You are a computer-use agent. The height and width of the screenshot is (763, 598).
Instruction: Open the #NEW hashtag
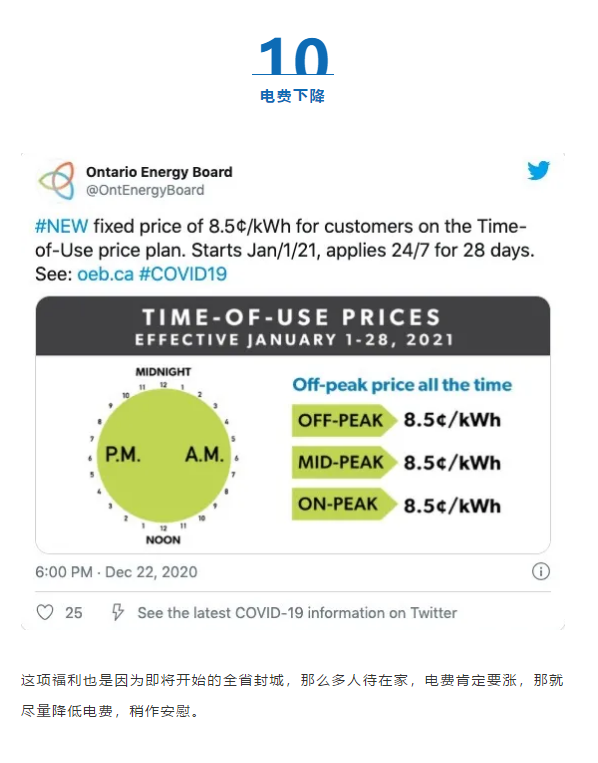point(61,226)
